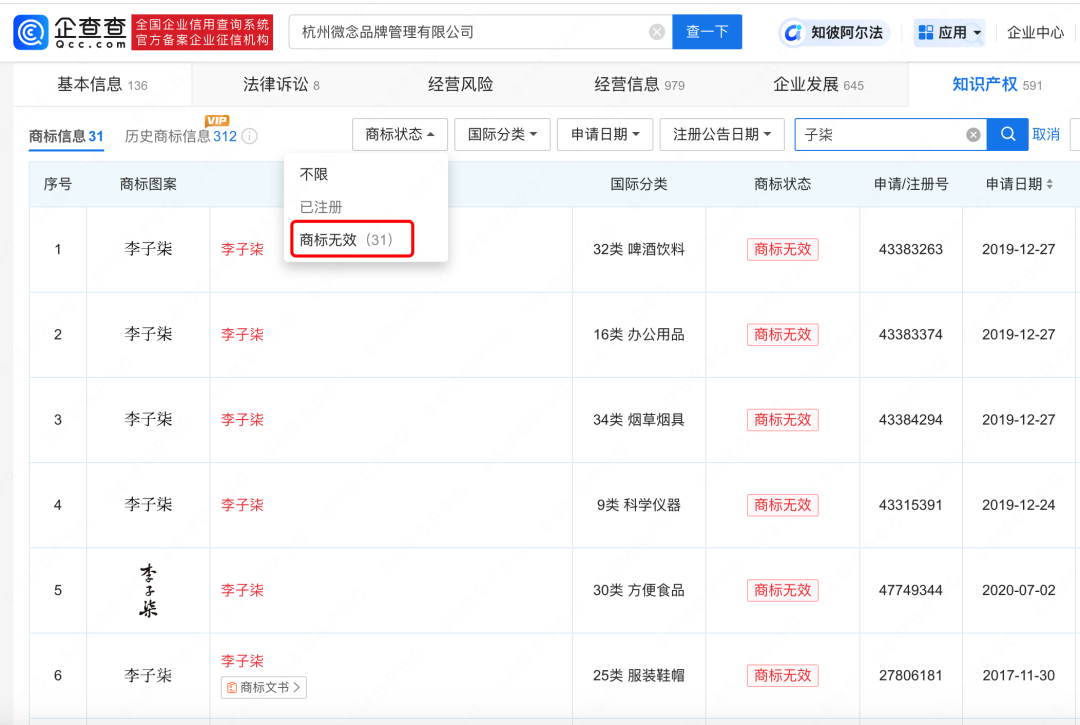
Task: Switch to 知识产权 tab
Action: (x=997, y=85)
